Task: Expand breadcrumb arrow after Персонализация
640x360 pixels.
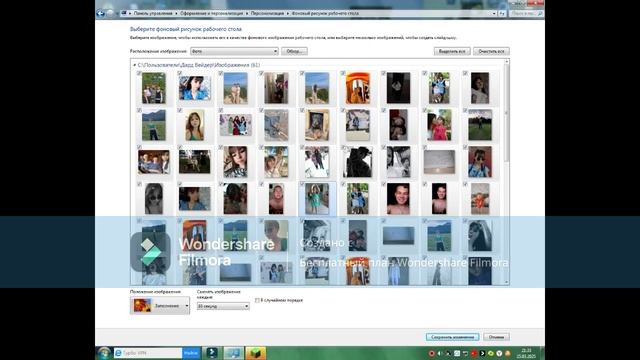Action: [x=288, y=13]
